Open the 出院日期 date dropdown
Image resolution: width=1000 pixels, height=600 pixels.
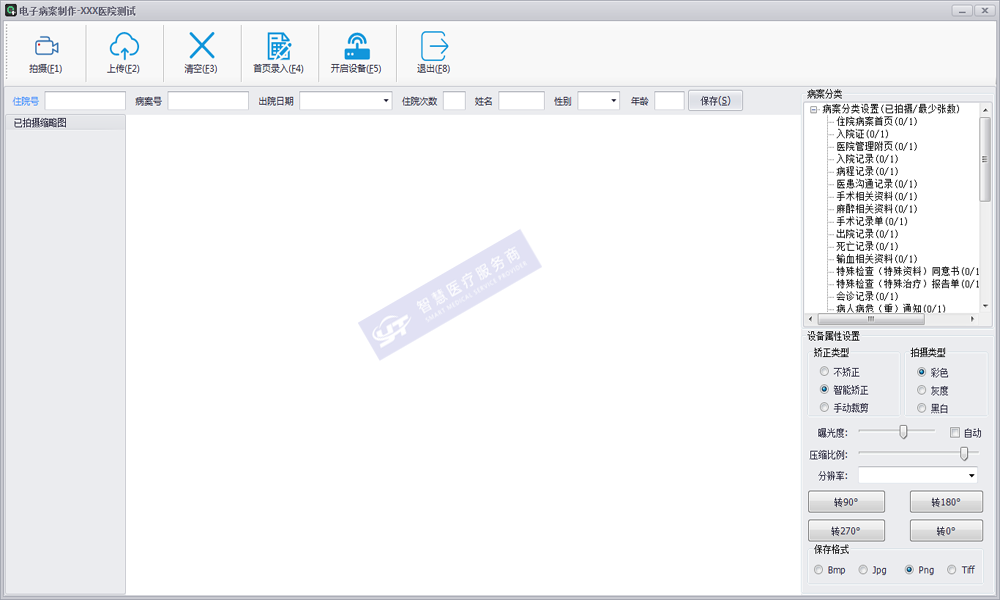(386, 101)
